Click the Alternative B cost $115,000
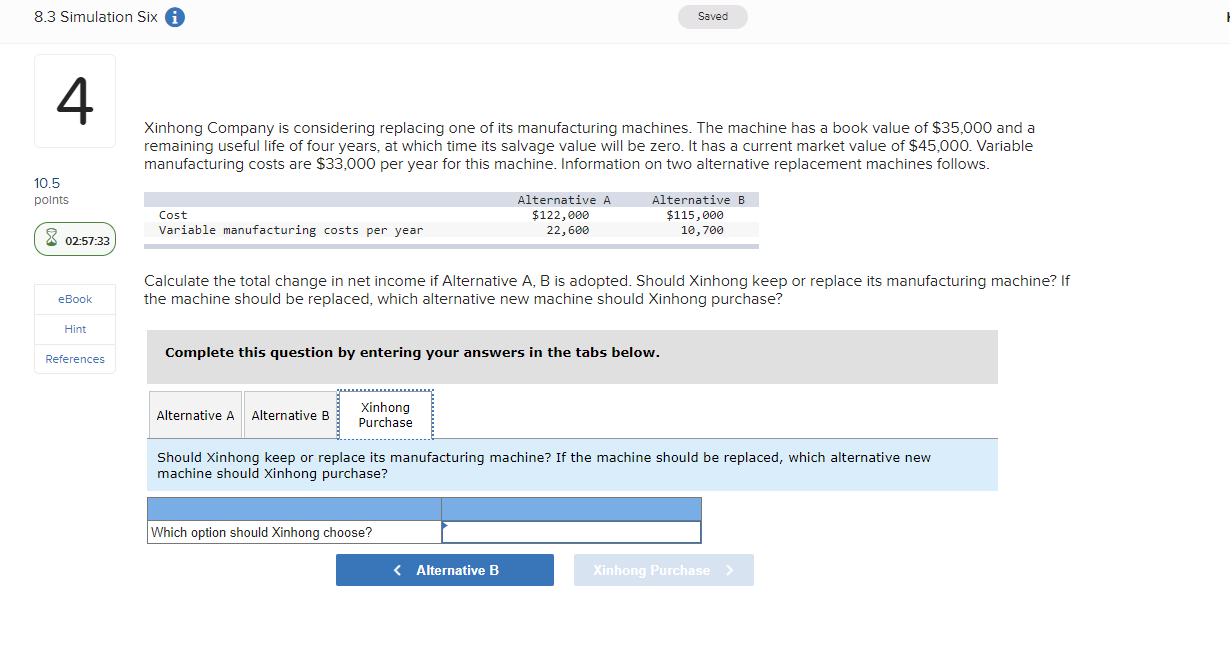The height and width of the screenshot is (666, 1230). point(695,215)
